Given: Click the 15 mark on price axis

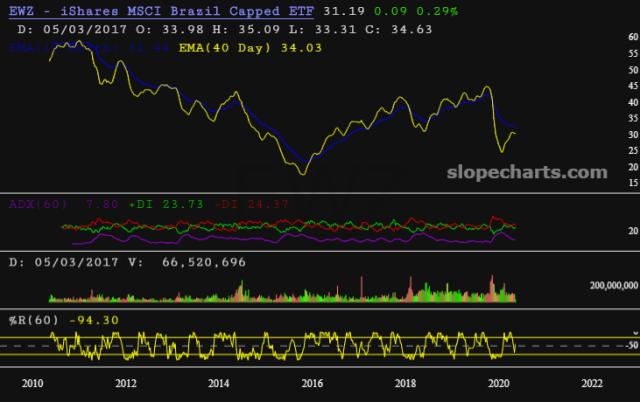Looking at the screenshot, I should pos(632,182).
